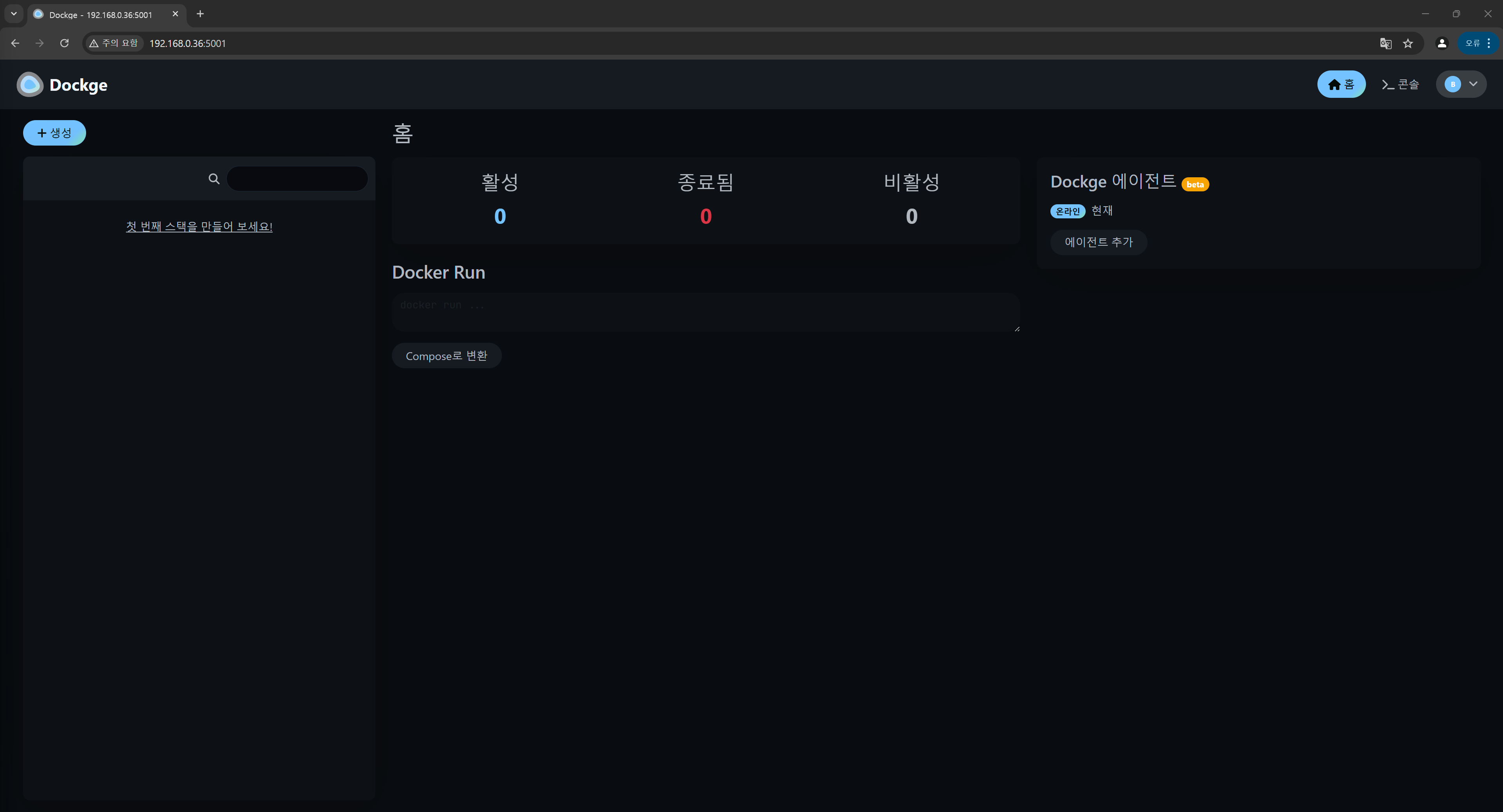The width and height of the screenshot is (1503, 812).
Task: Click the first stack creation link
Action: (199, 226)
